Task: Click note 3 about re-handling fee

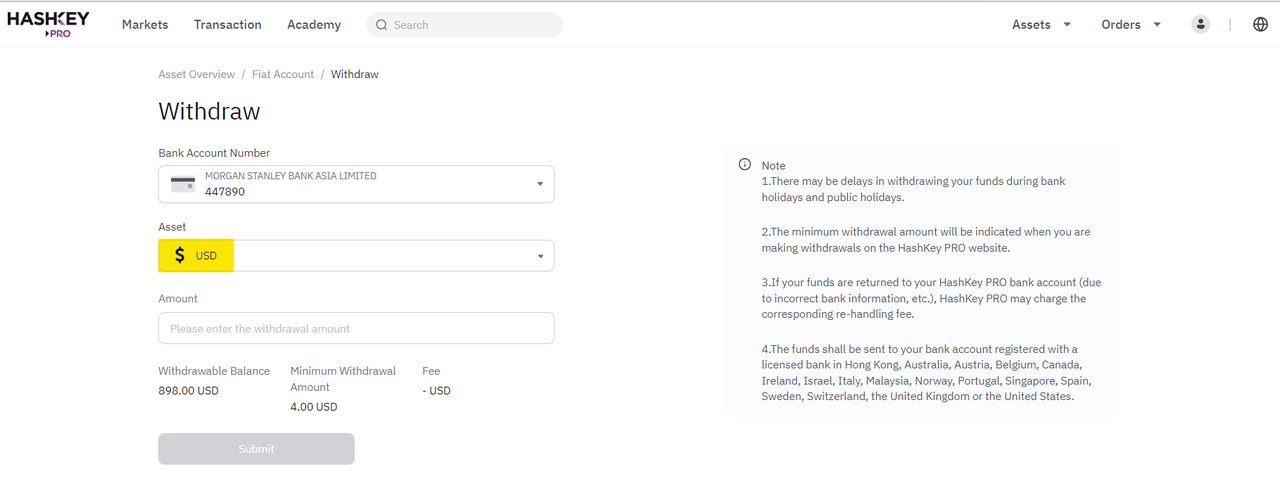Action: click(x=931, y=298)
